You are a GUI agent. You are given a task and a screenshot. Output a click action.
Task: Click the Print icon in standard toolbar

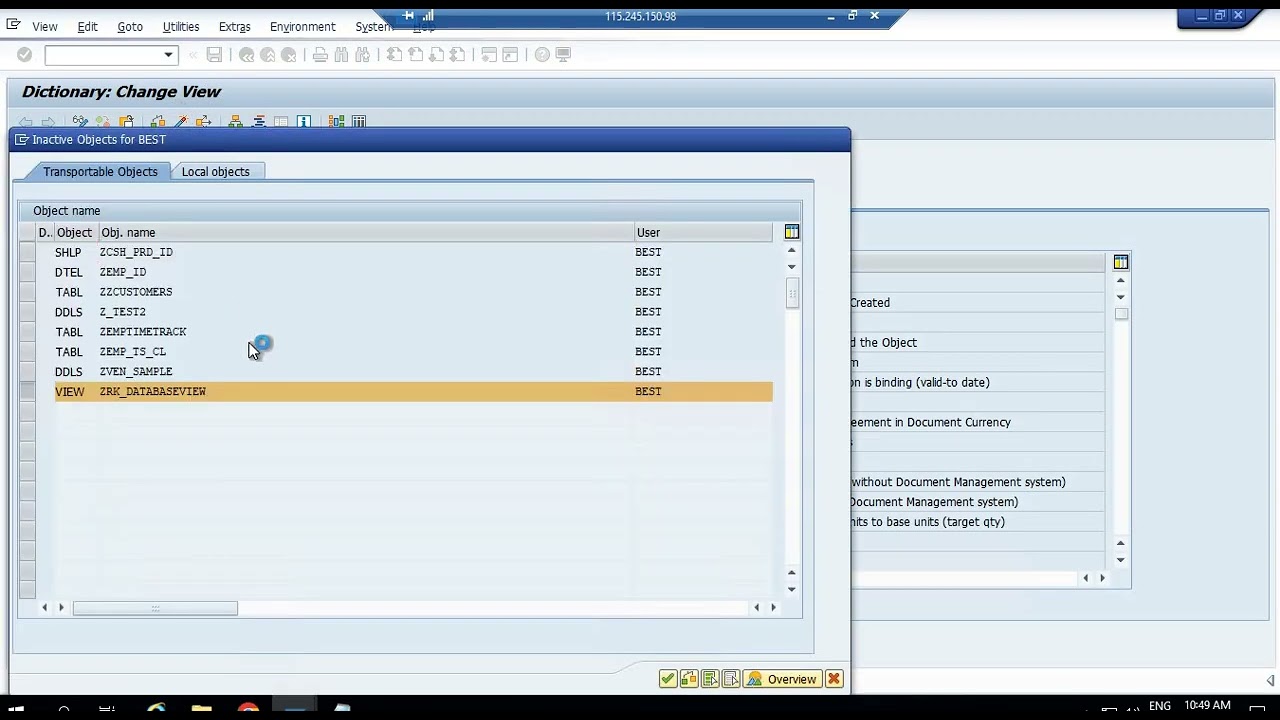[320, 55]
